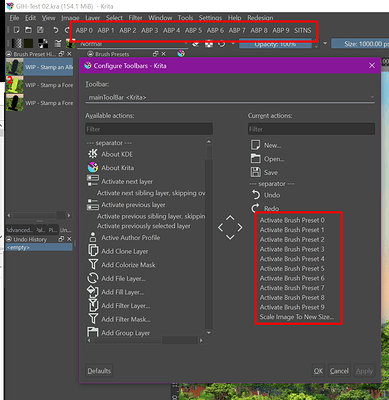
Task: Float the Brush Presets docker
Action: click(x=156, y=54)
